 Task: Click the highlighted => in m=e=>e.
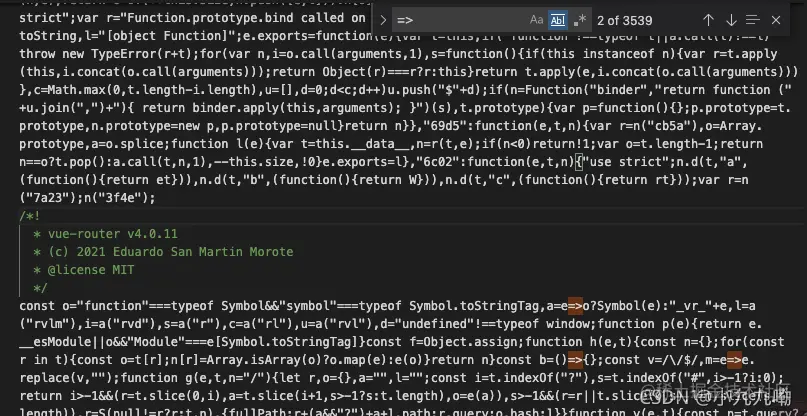734,360
